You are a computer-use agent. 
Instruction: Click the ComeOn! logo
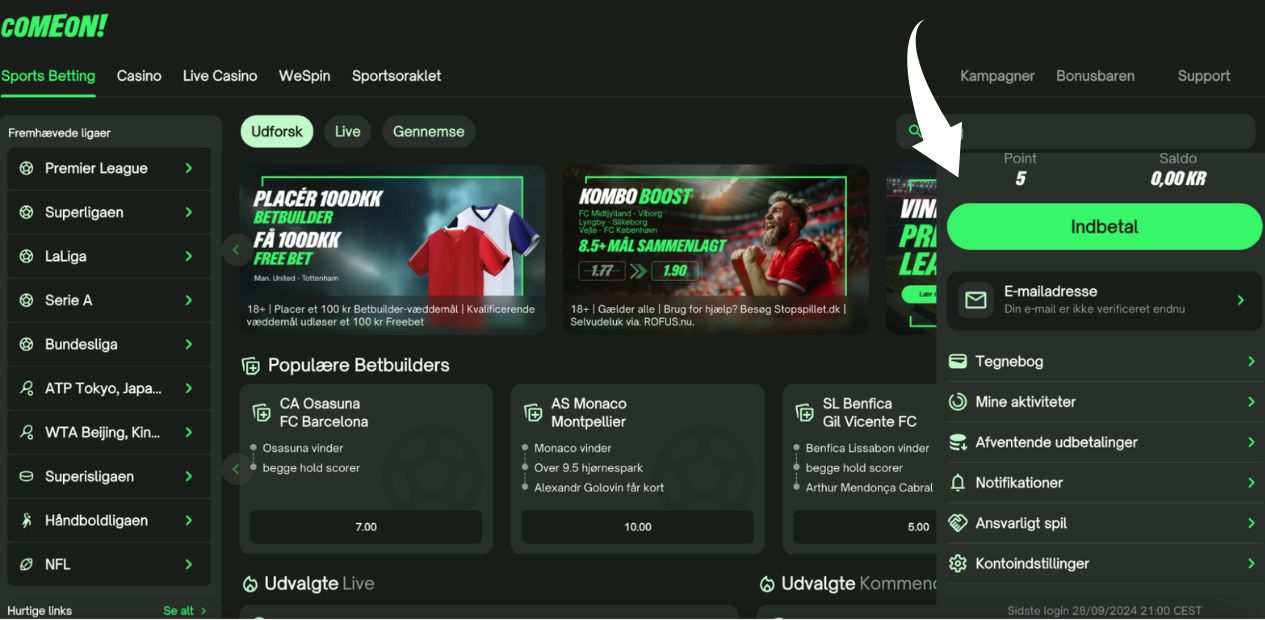pos(54,27)
